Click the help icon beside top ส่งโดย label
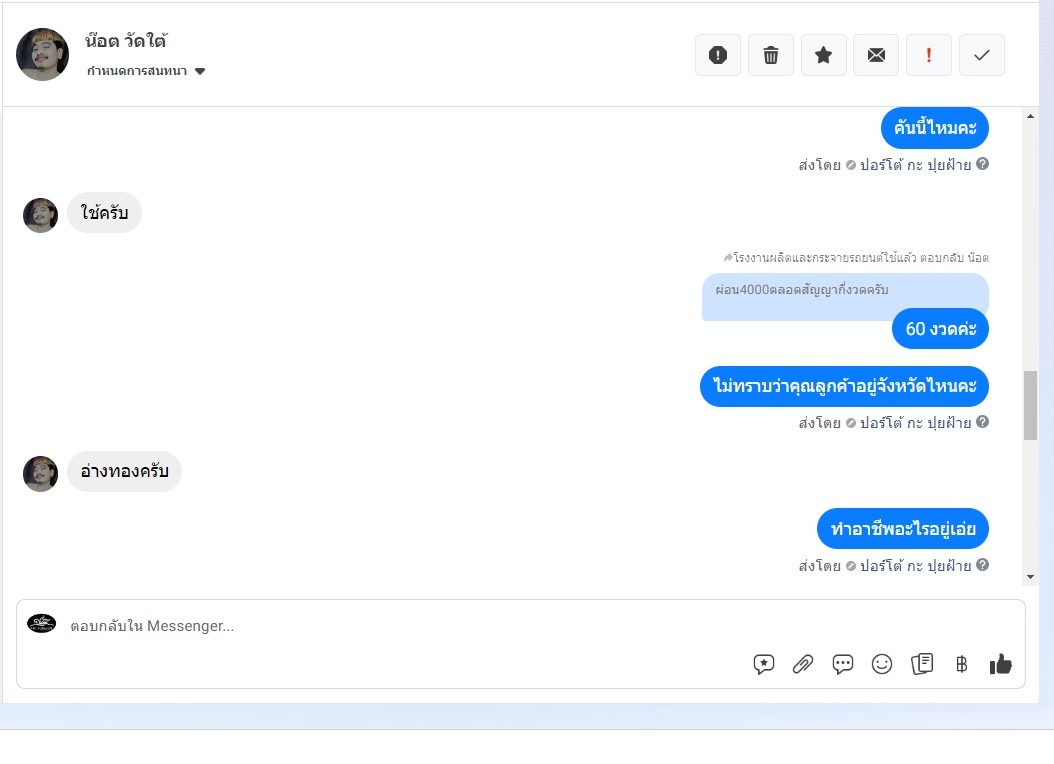Viewport: 1054px width, 764px height. pyautogui.click(x=982, y=163)
